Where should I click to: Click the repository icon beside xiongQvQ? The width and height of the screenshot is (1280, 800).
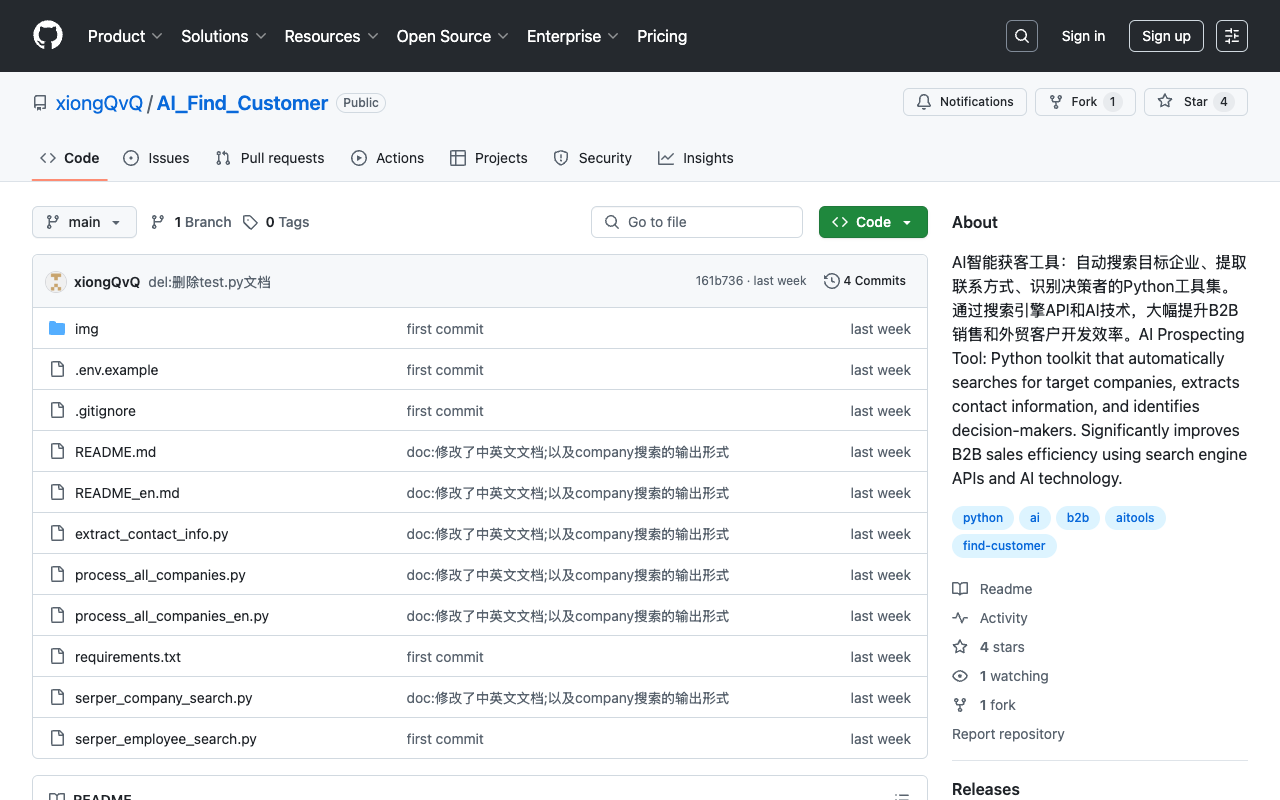pyautogui.click(x=40, y=103)
